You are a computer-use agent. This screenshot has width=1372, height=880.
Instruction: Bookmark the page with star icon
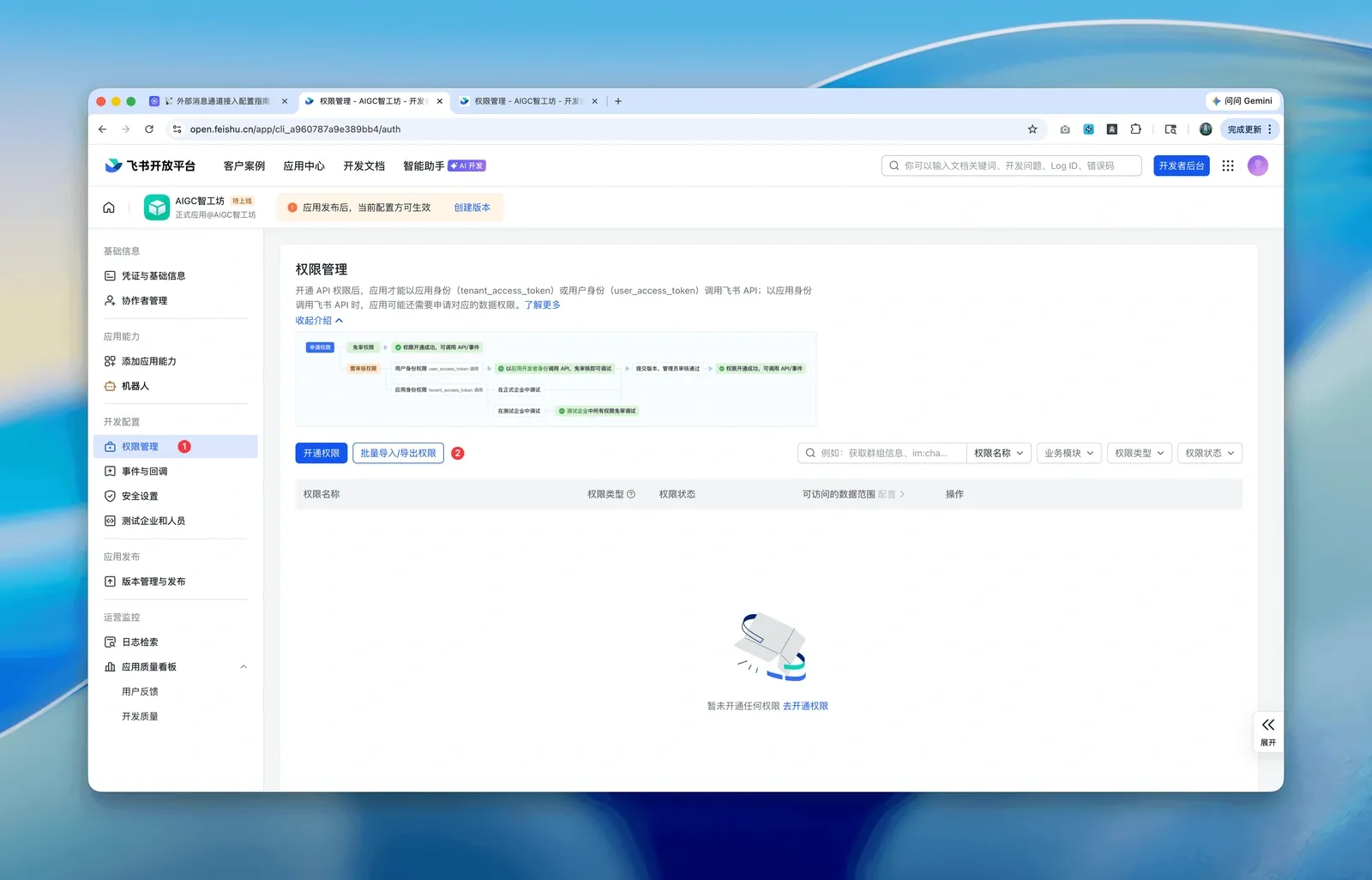pyautogui.click(x=1032, y=130)
